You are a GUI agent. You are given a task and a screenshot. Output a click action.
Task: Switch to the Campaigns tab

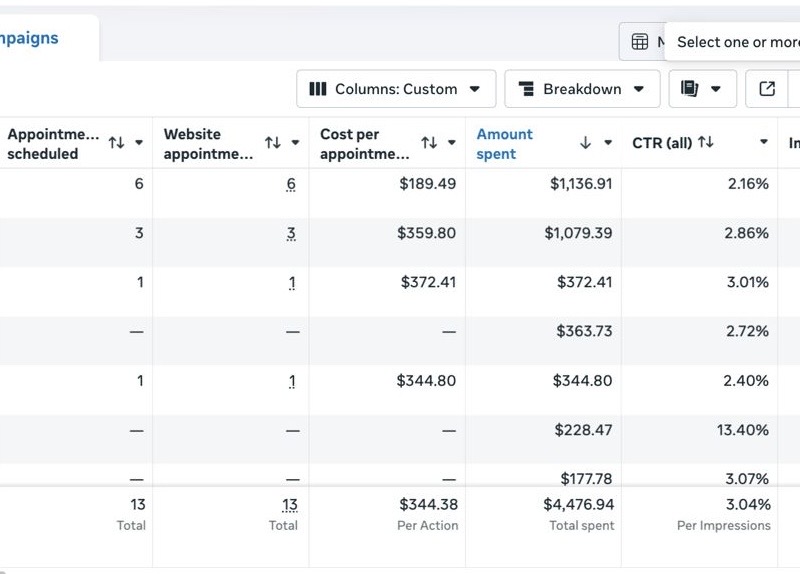pyautogui.click(x=29, y=38)
